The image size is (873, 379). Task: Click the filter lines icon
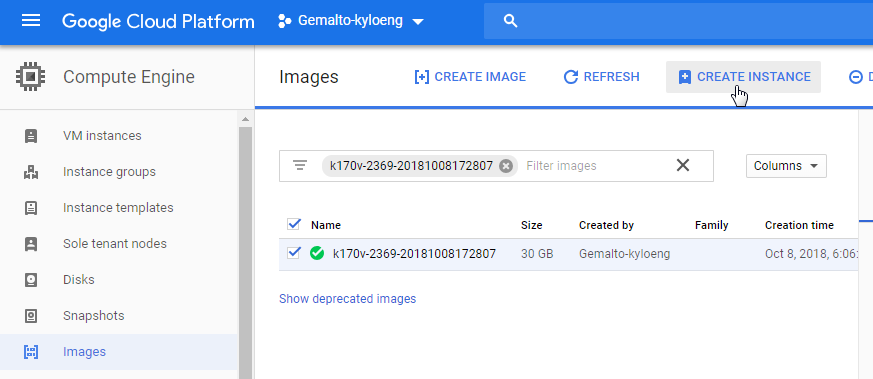[x=300, y=166]
